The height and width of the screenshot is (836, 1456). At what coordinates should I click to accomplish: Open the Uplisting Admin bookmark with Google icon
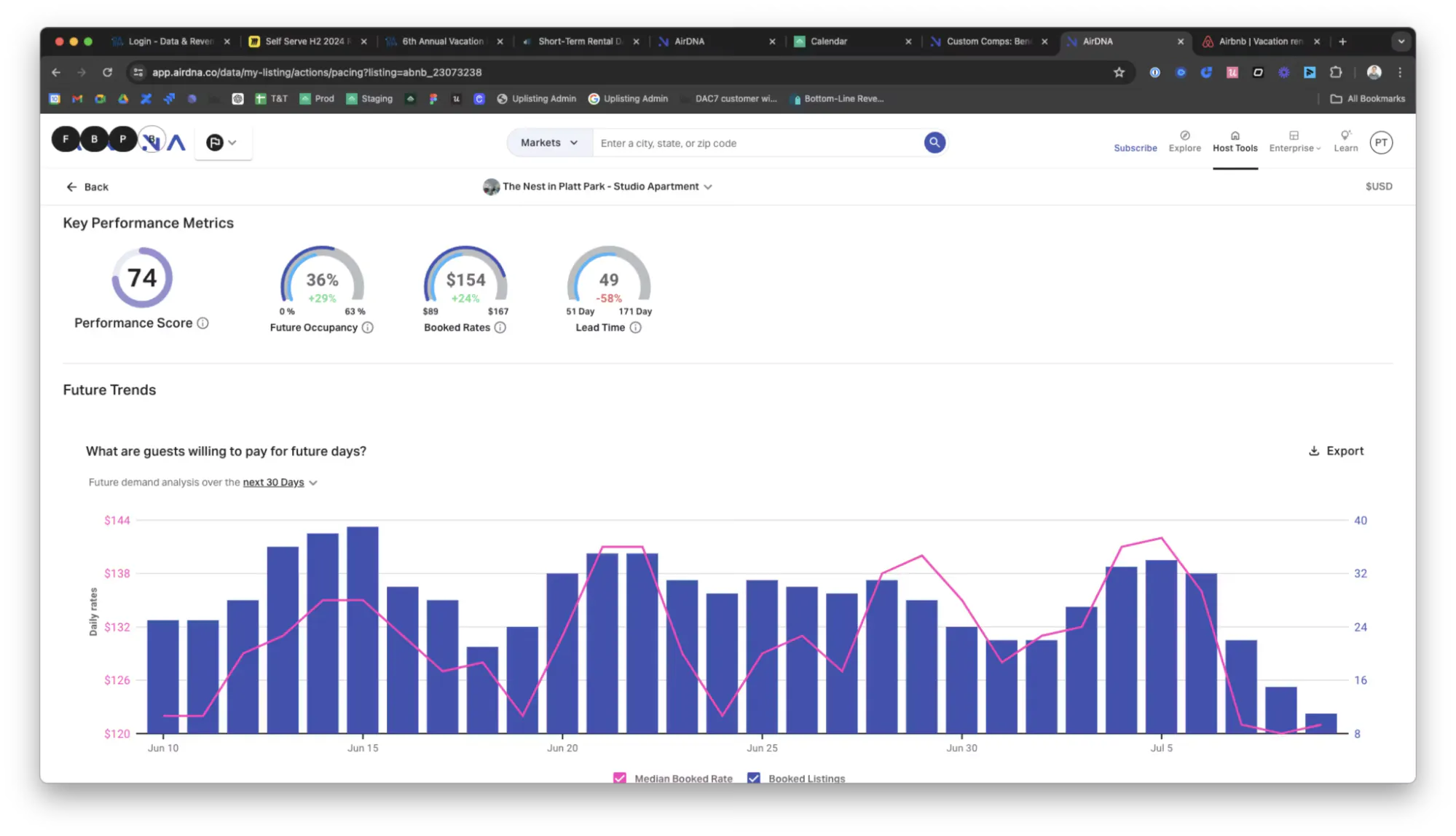(628, 98)
